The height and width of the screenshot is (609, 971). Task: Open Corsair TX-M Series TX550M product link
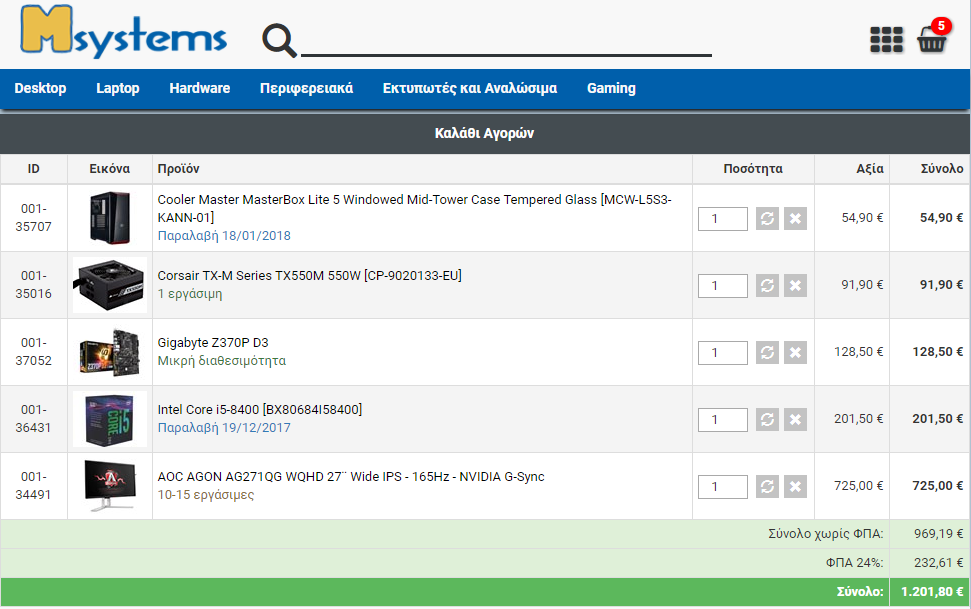pos(310,276)
